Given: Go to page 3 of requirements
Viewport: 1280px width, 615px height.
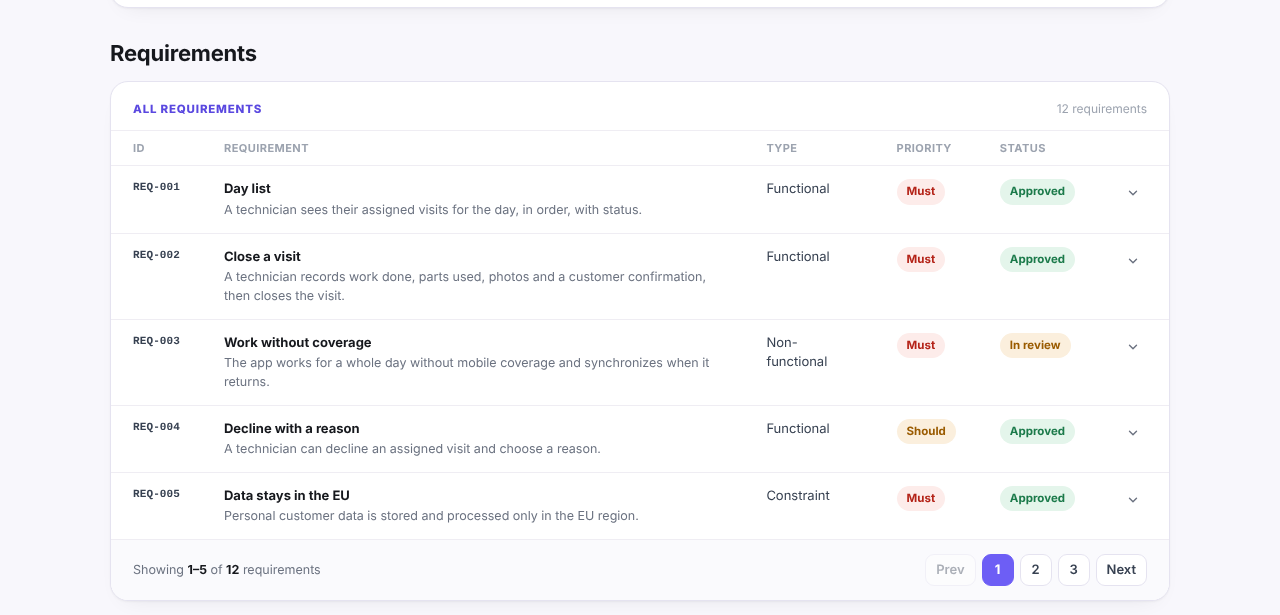Looking at the screenshot, I should pos(1073,570).
